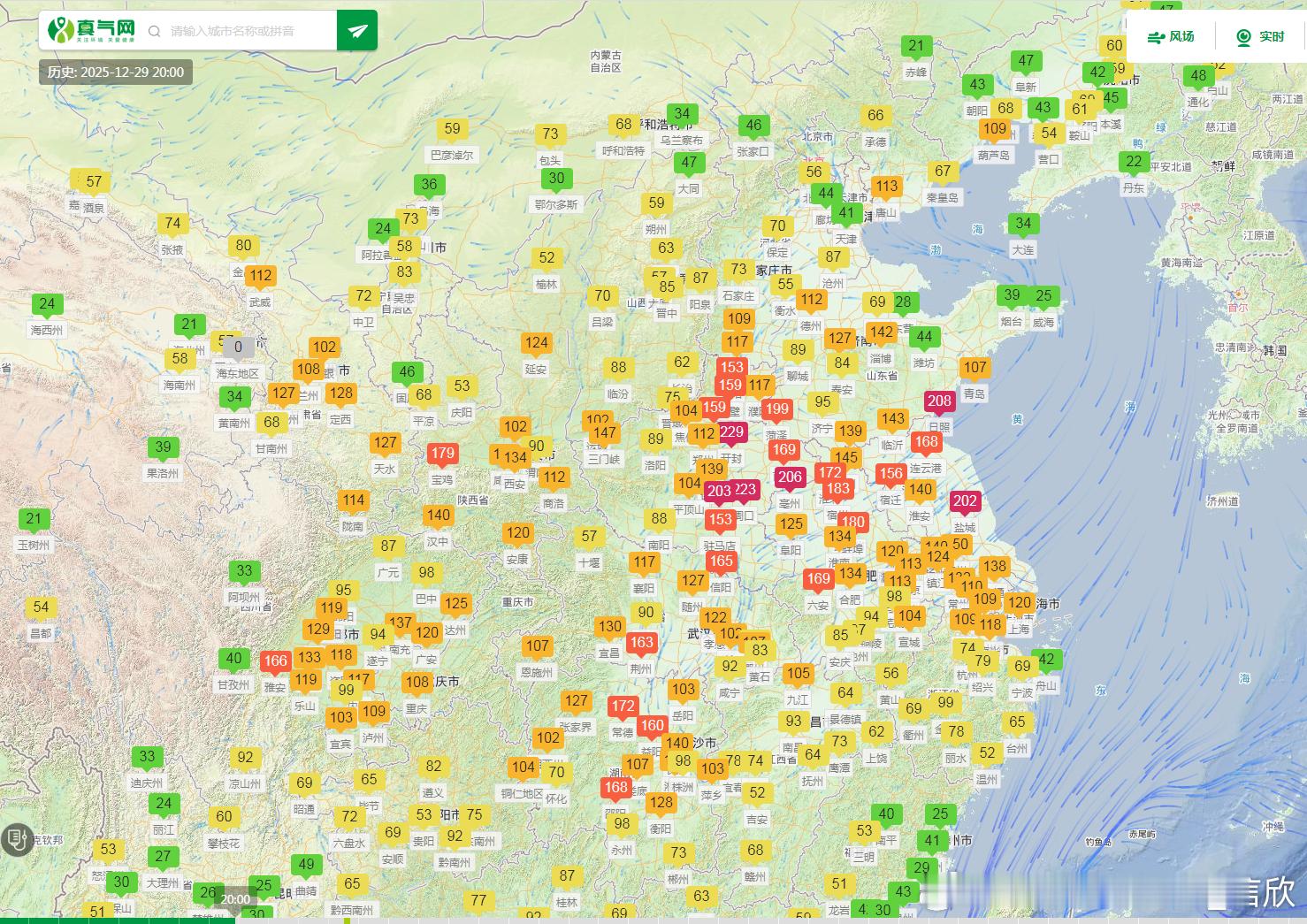
Task: Click the 阜新 city label
Action: click(x=1026, y=87)
